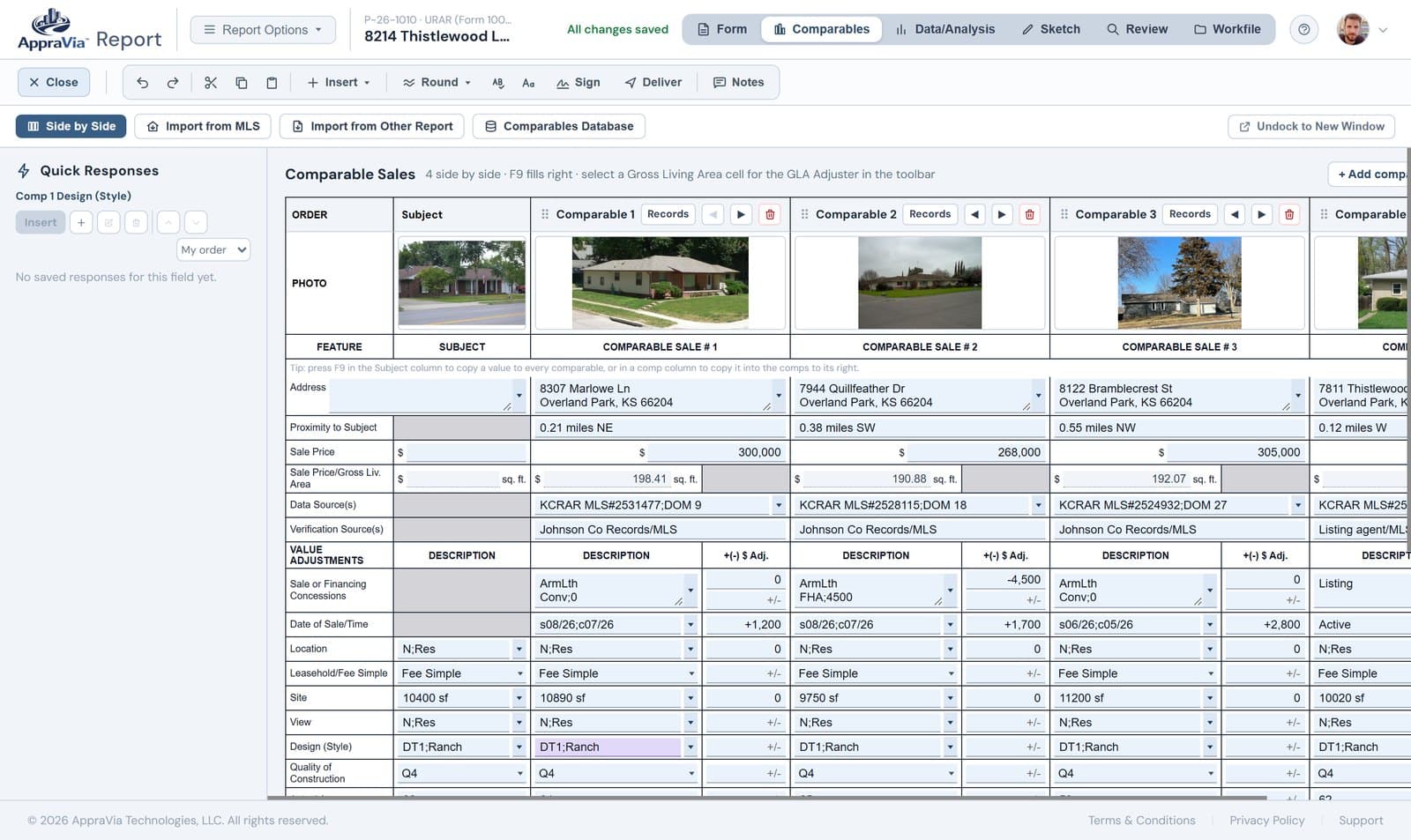Viewport: 1411px width, 840px height.
Task: Click the Undo arrow icon
Action: tap(143, 82)
